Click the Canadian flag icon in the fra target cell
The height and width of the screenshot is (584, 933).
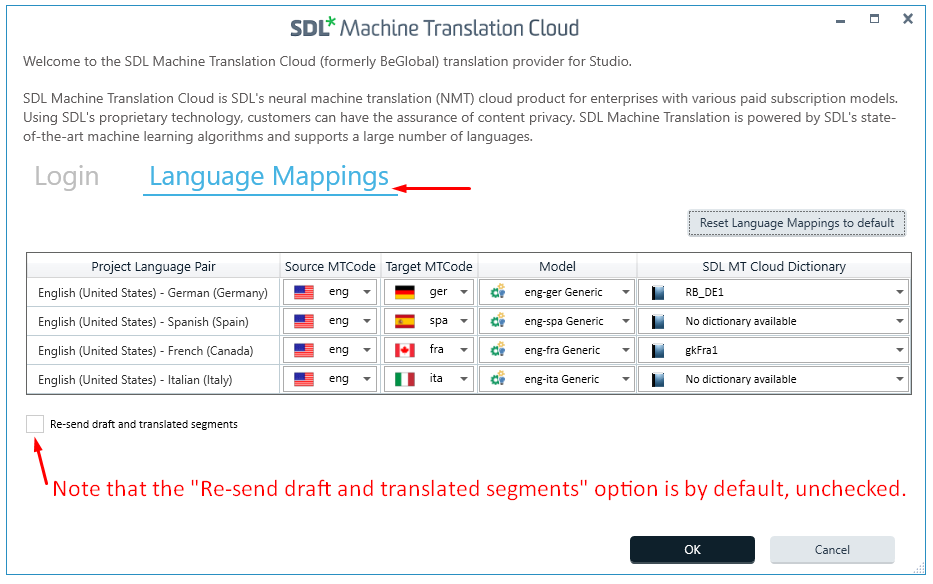click(405, 350)
